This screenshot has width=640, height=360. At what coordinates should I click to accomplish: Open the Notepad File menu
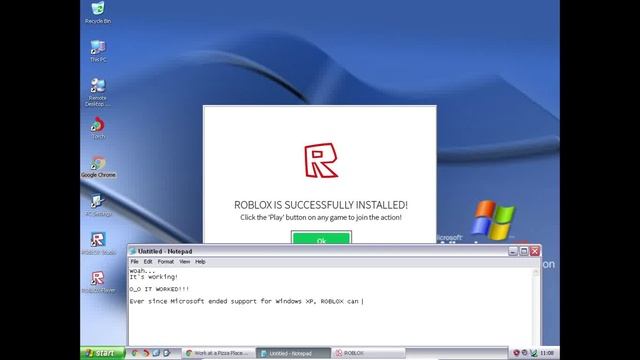tap(134, 262)
